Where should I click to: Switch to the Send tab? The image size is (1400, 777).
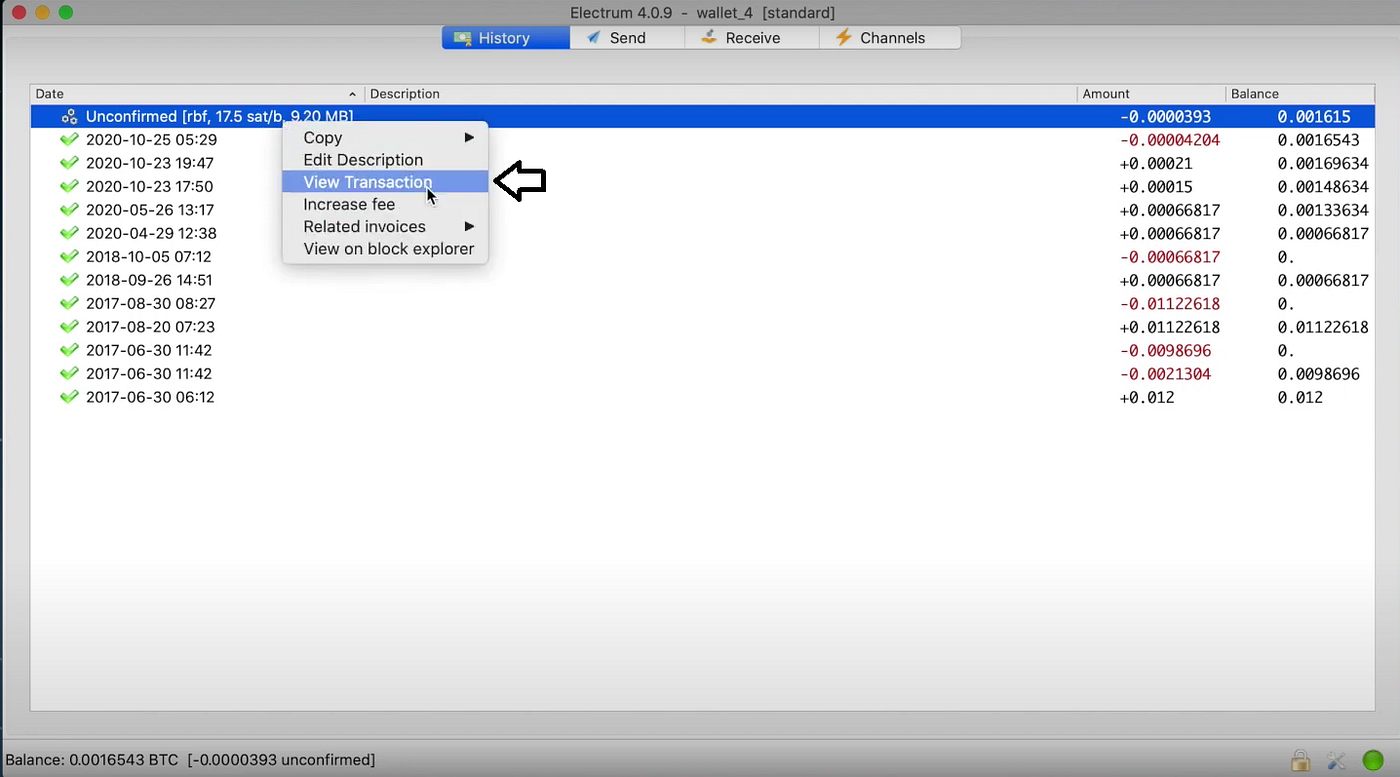pyautogui.click(x=627, y=38)
